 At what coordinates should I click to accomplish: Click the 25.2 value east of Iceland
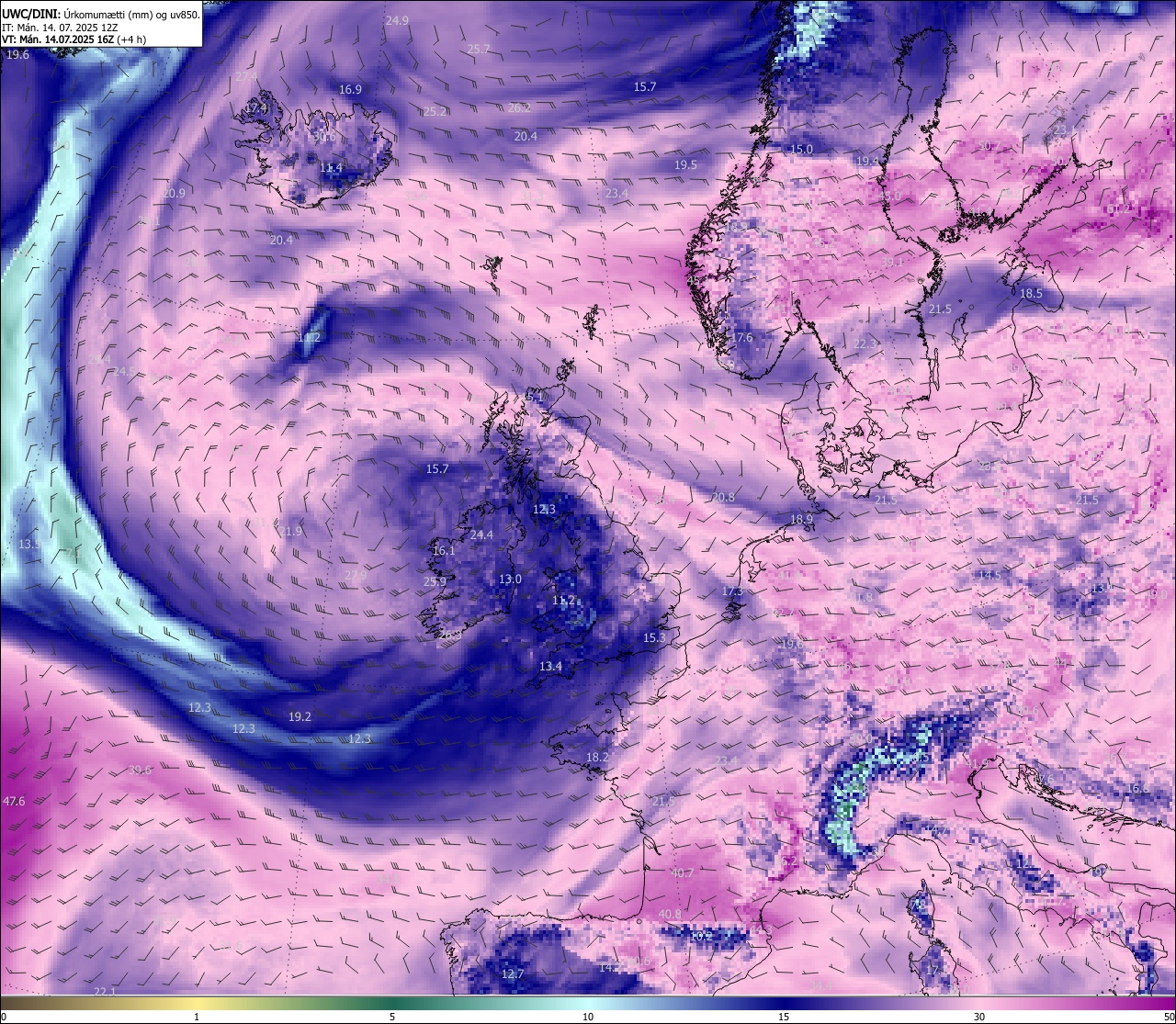435,112
